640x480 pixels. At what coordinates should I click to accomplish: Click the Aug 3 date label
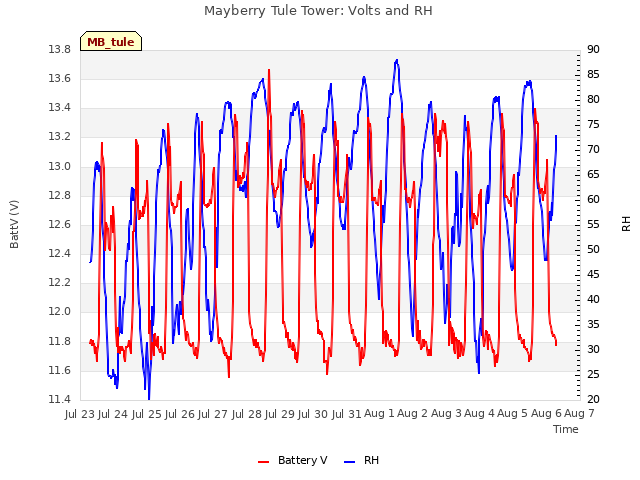click(446, 414)
